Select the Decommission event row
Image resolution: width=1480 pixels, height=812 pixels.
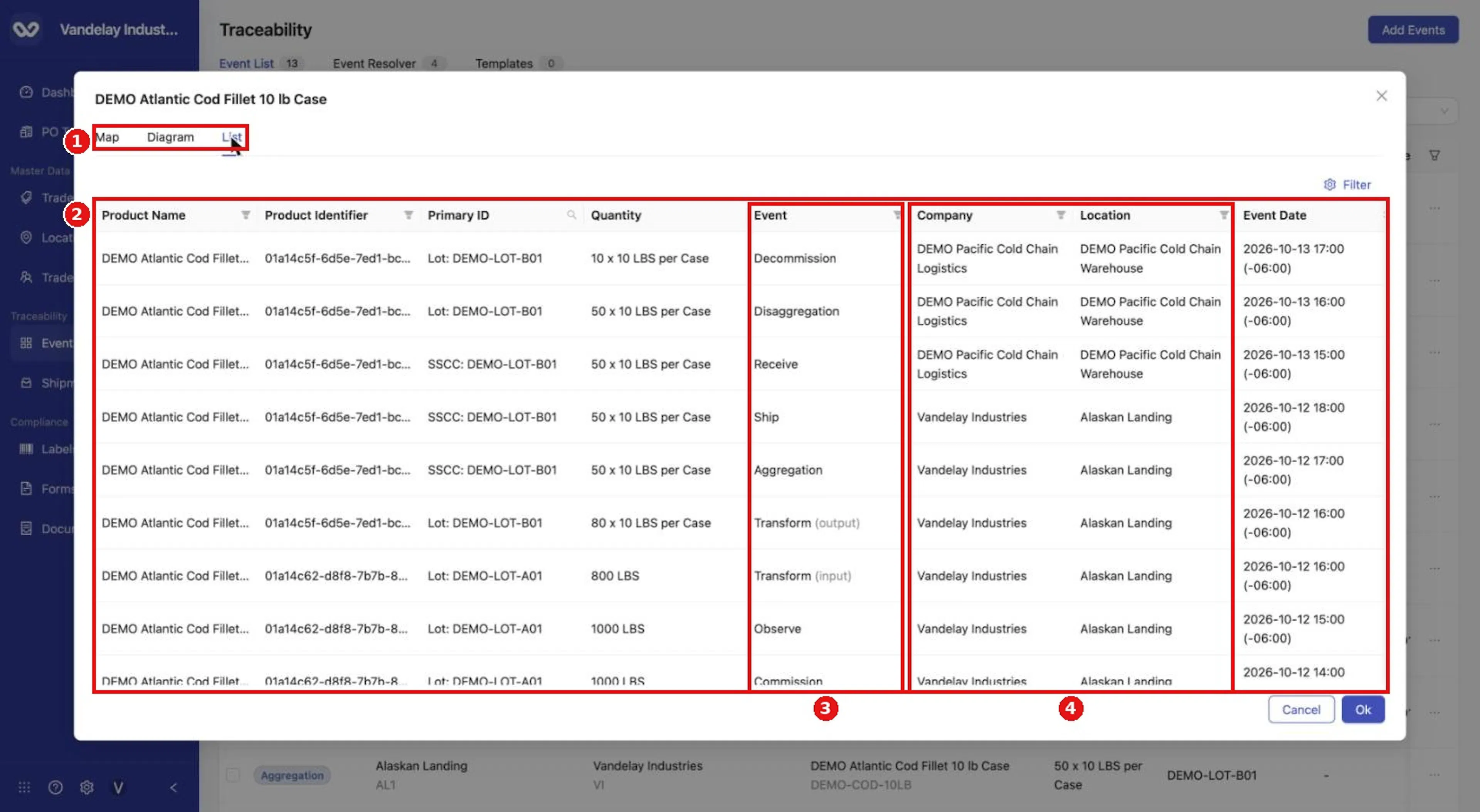point(740,258)
